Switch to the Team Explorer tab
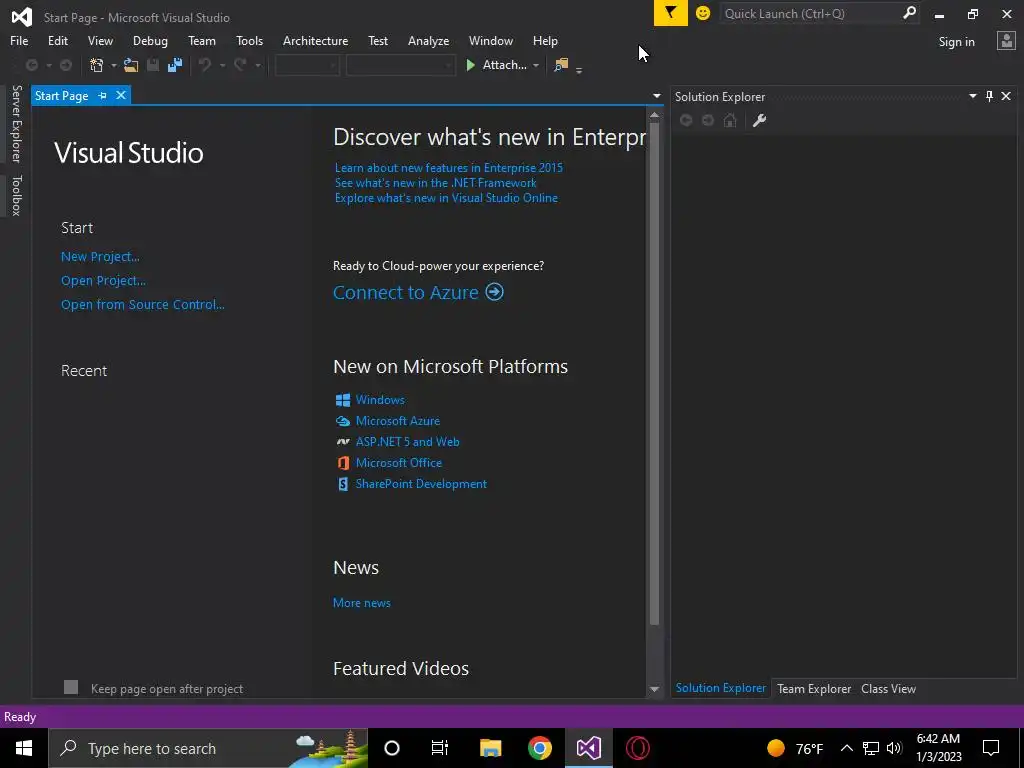1024x768 pixels. [814, 688]
